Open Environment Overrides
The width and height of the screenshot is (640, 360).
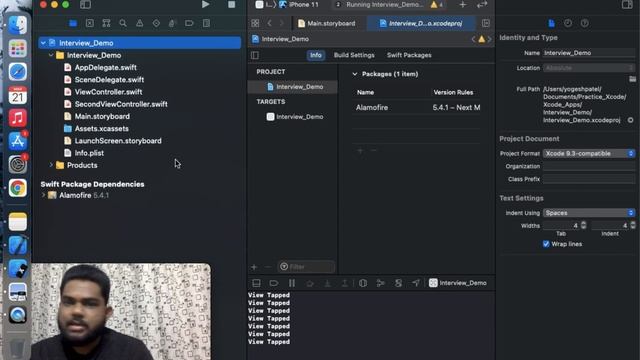tap(398, 283)
